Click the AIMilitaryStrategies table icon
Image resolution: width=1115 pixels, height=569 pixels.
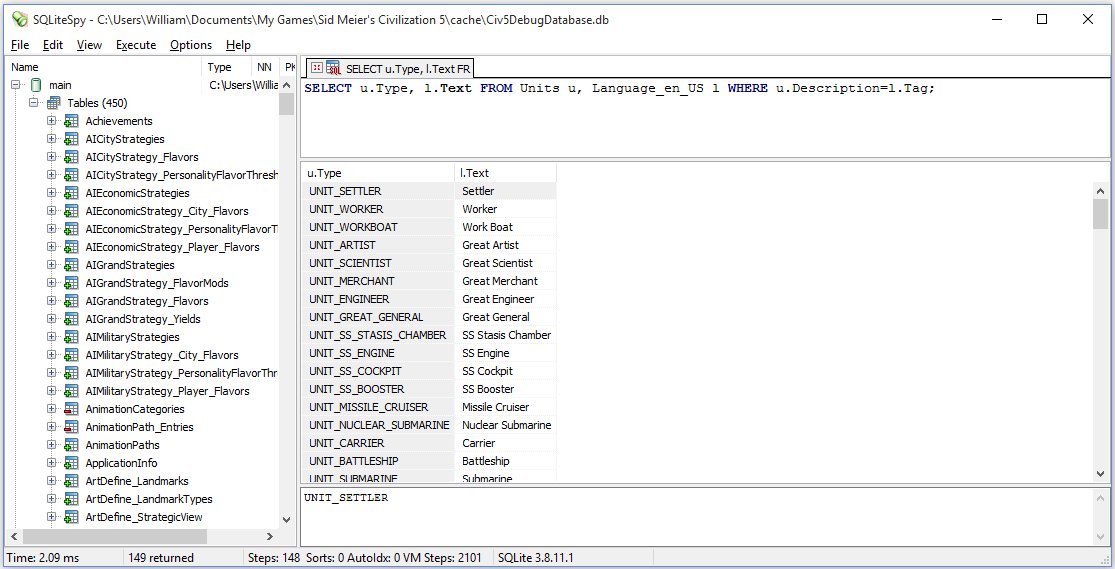click(71, 337)
